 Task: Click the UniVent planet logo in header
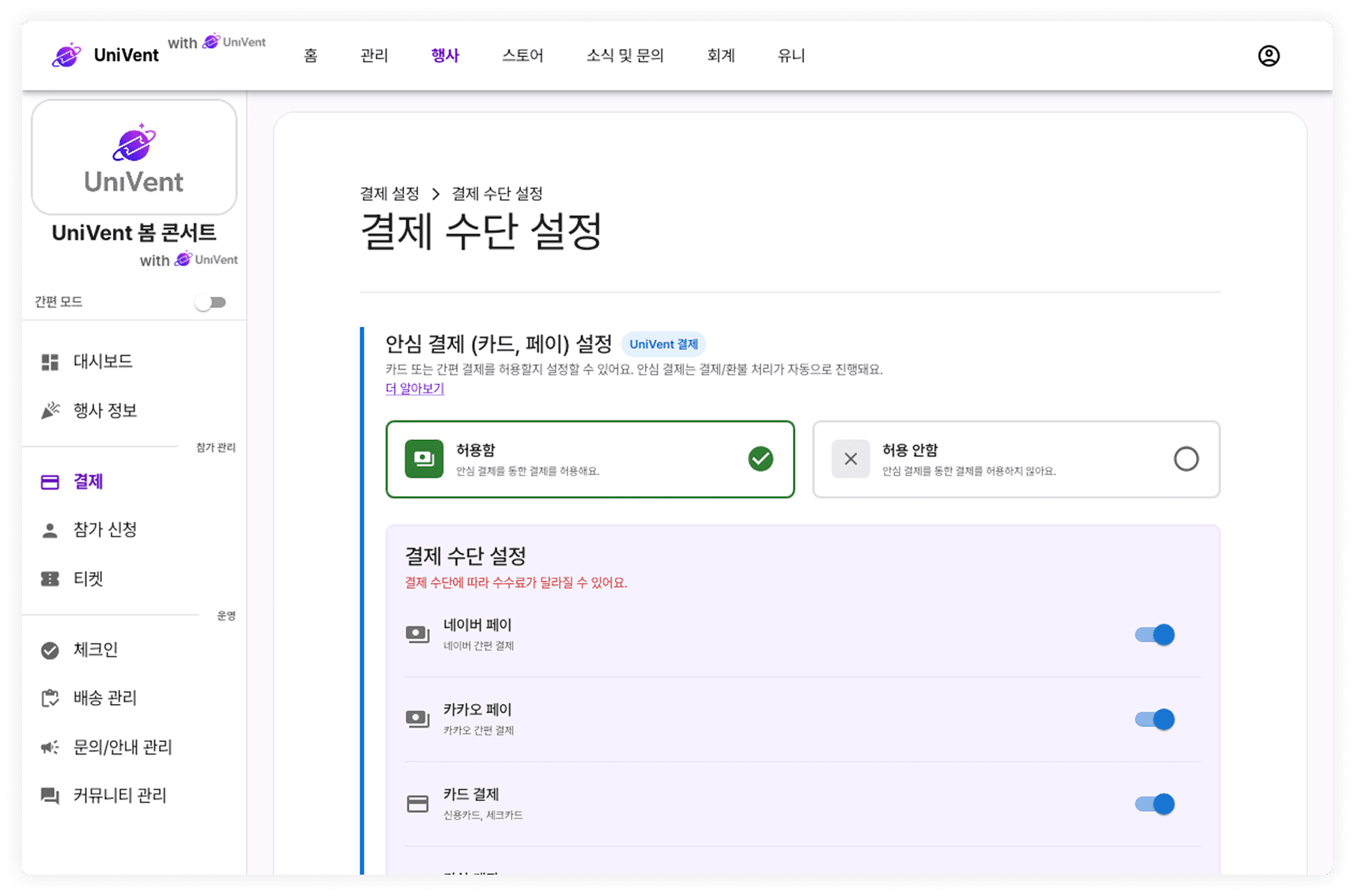(x=66, y=55)
